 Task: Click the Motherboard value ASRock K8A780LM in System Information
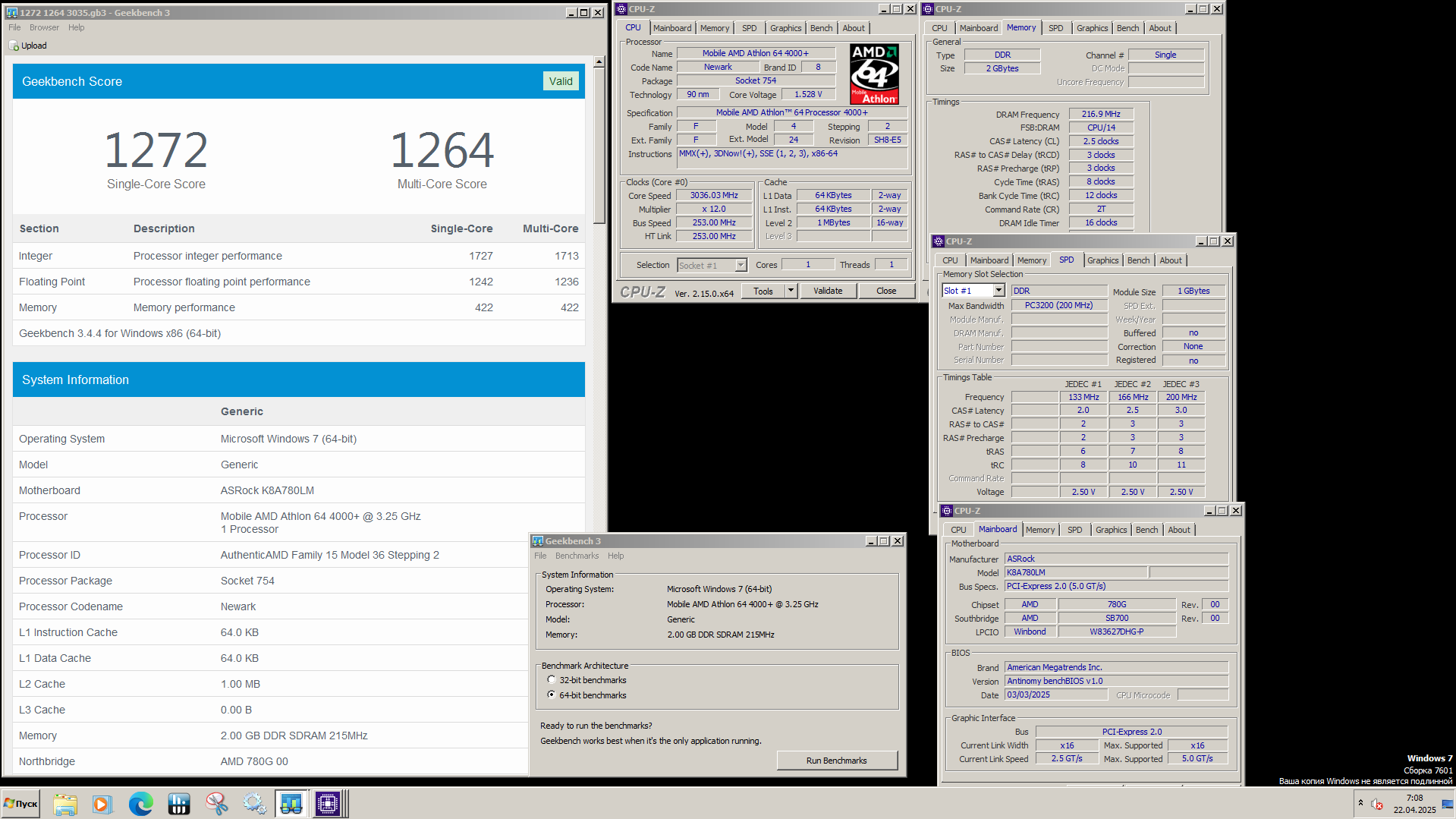pyautogui.click(x=267, y=490)
